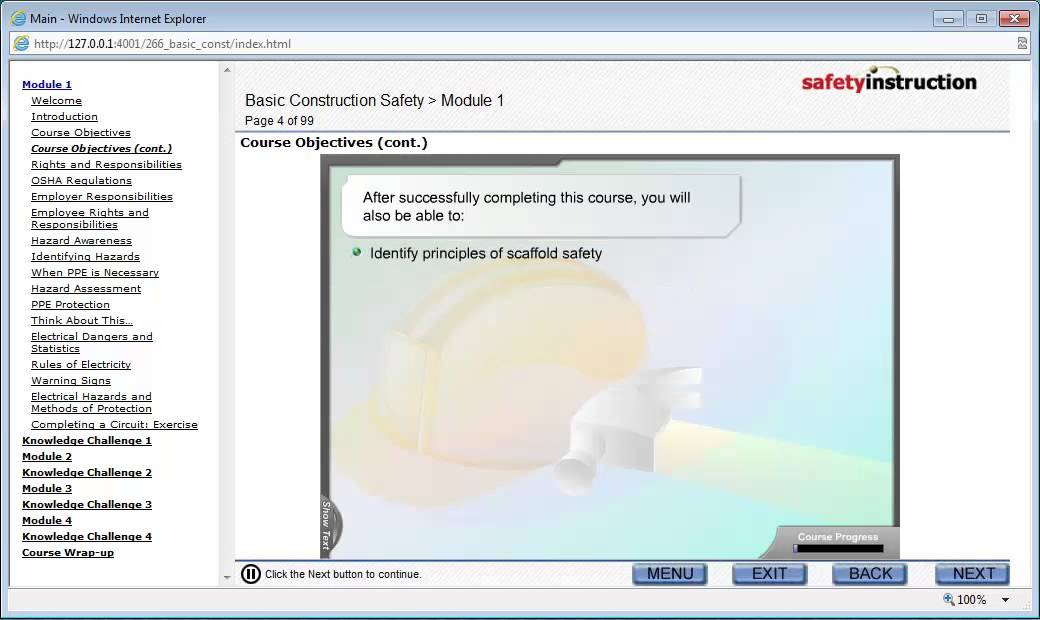Open Hazard Awareness link

[82, 240]
